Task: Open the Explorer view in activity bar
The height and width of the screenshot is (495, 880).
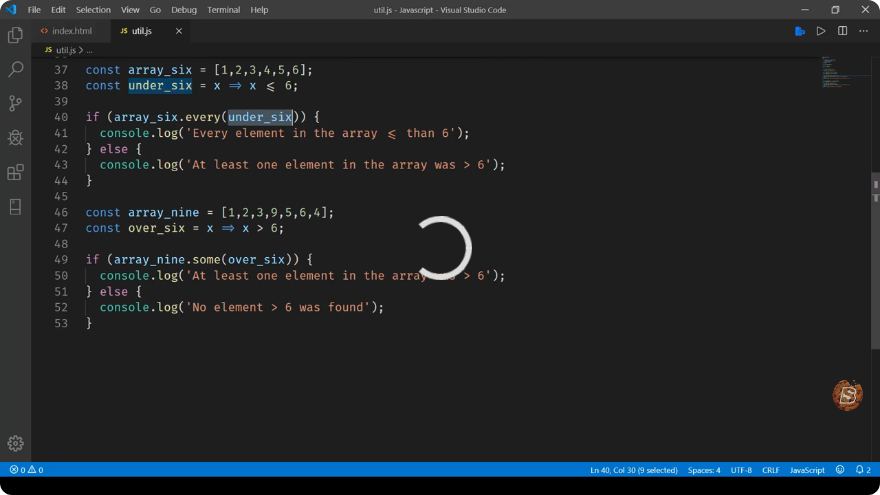Action: [x=15, y=35]
